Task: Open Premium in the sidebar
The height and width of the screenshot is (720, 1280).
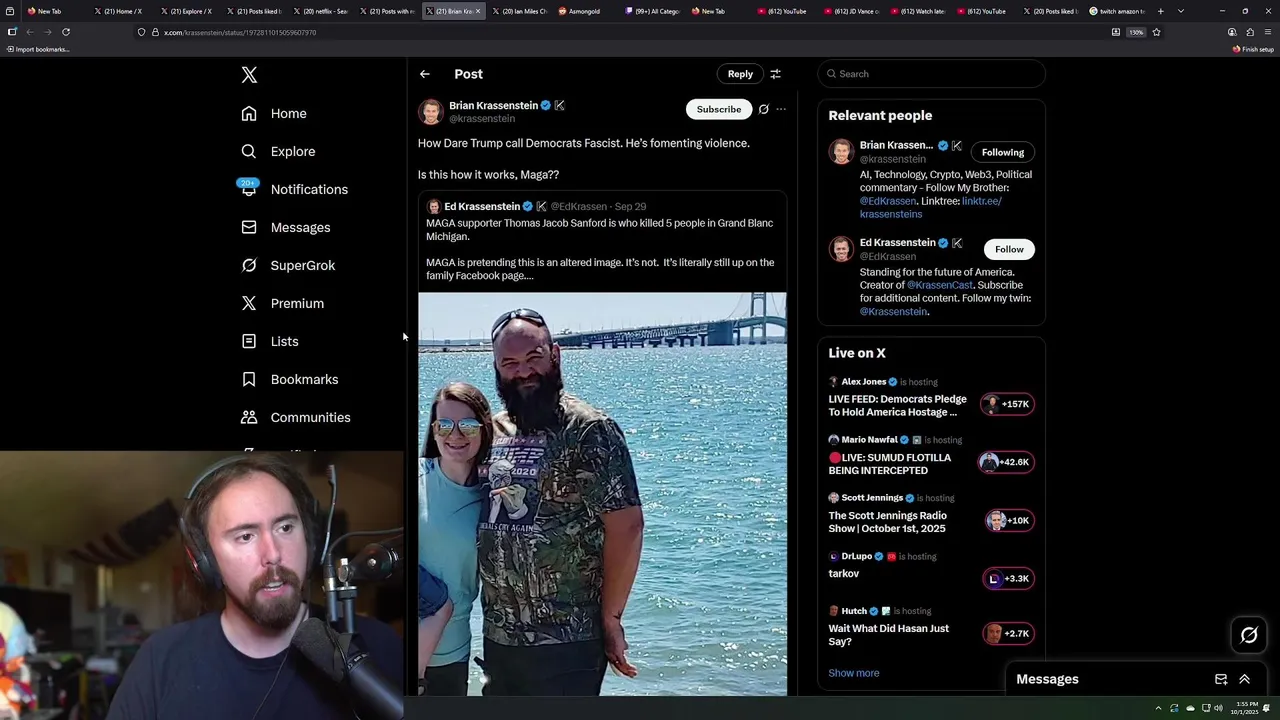Action: (282, 303)
